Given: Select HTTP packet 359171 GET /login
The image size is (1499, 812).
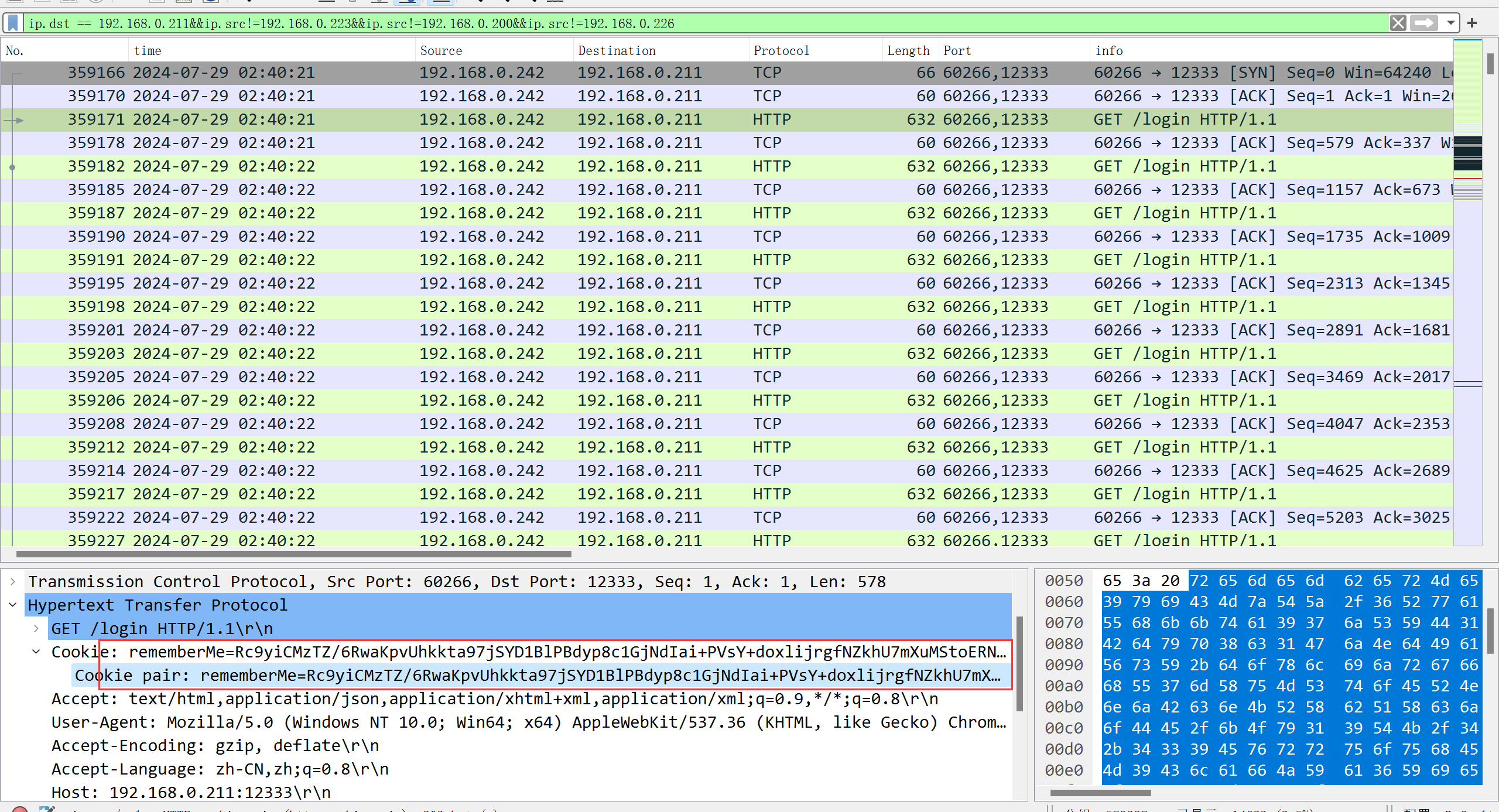Looking at the screenshot, I should 727,119.
